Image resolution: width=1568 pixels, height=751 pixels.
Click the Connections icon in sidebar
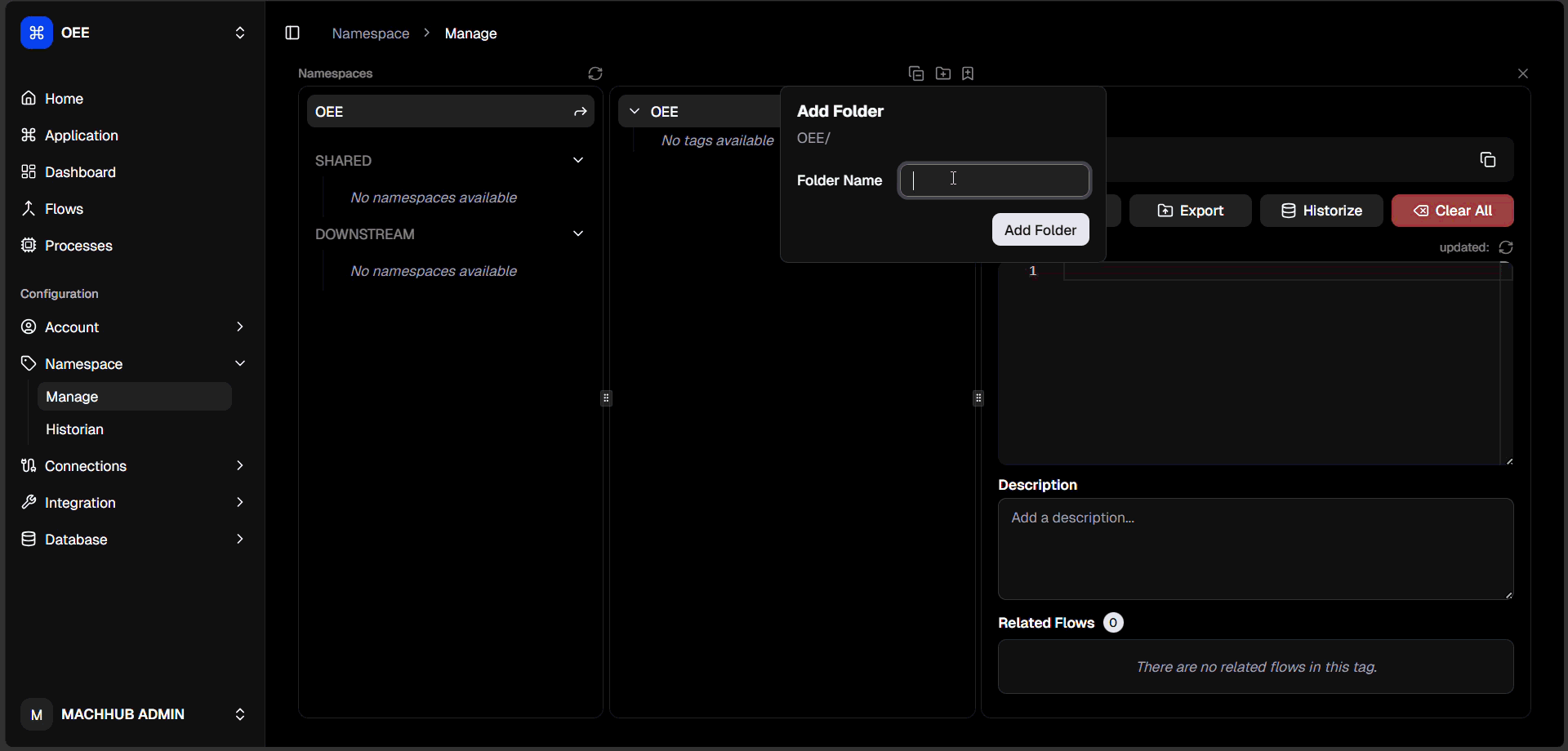point(29,465)
